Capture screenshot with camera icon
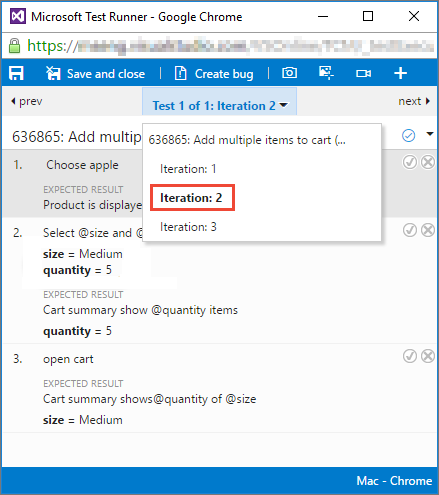The image size is (439, 495). point(289,73)
